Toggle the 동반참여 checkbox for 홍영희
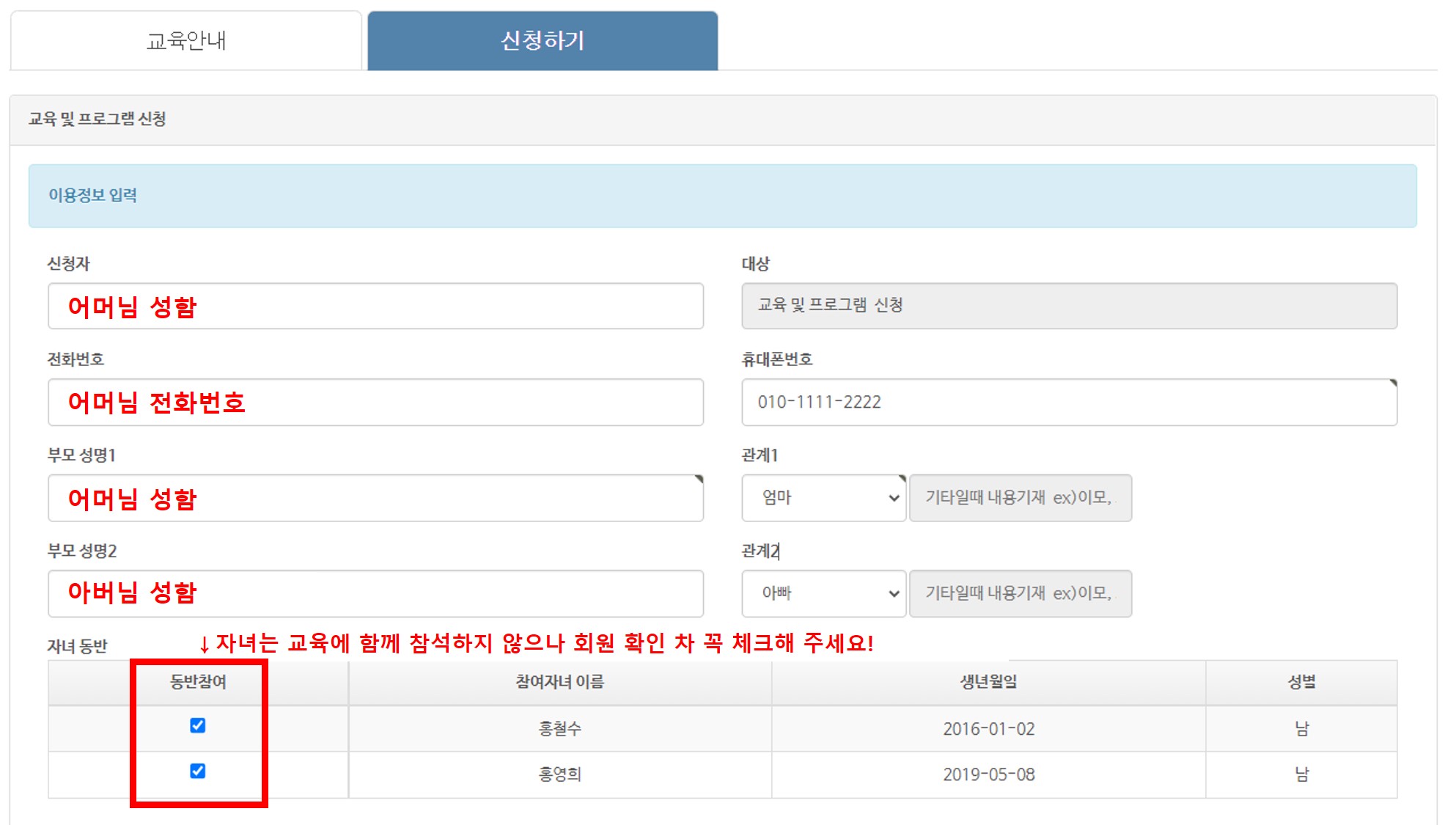Screen dimensions: 1456x825 197,771
